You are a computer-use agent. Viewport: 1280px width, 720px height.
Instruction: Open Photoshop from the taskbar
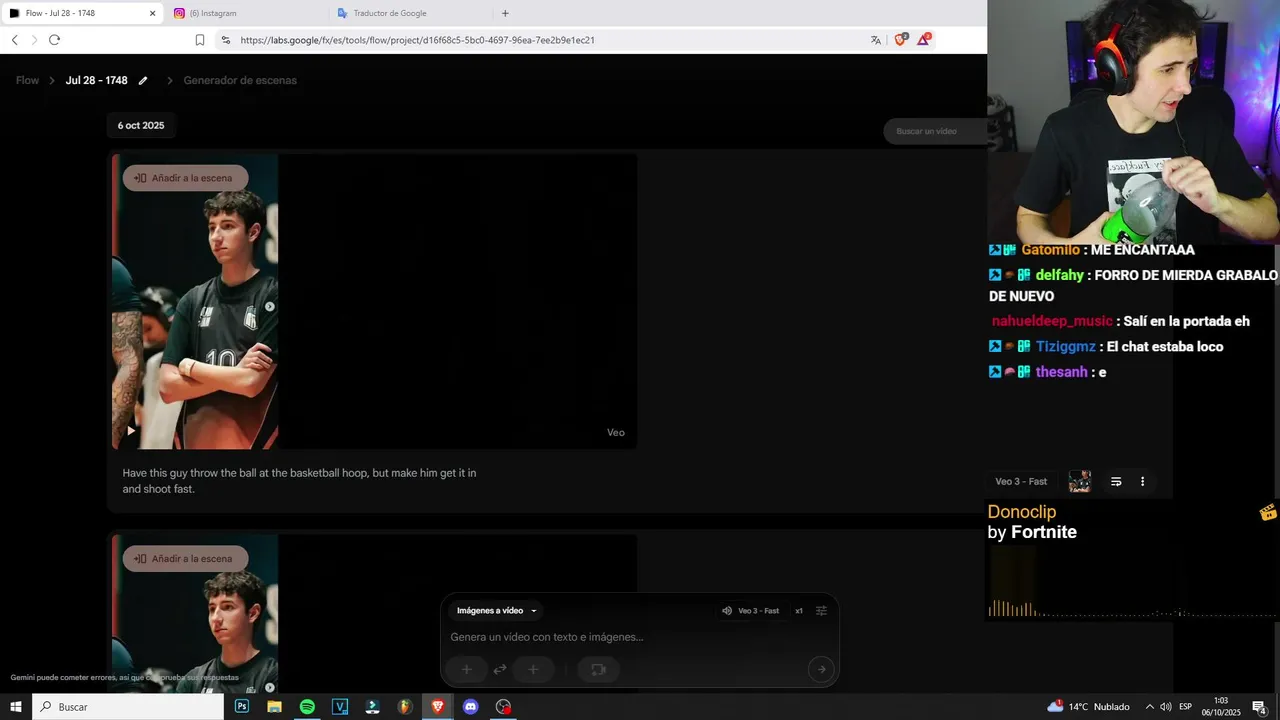click(242, 707)
